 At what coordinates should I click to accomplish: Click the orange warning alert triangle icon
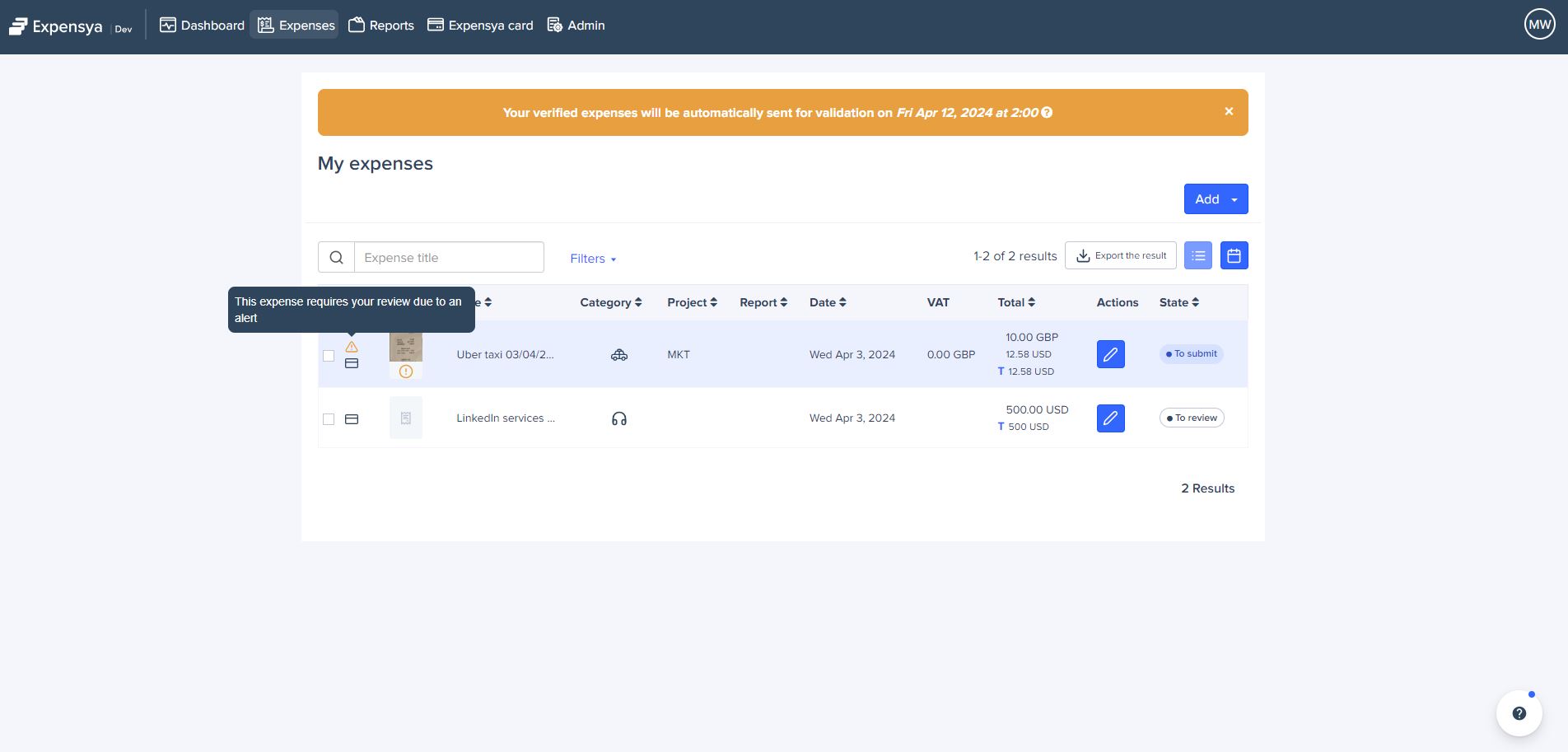coord(352,347)
